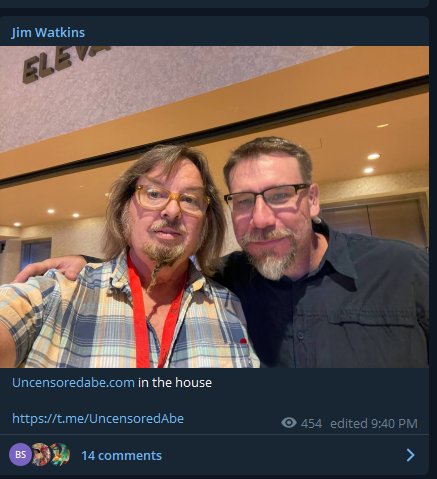Click the purple BS commenter avatar
437x479 pixels.
20,454
